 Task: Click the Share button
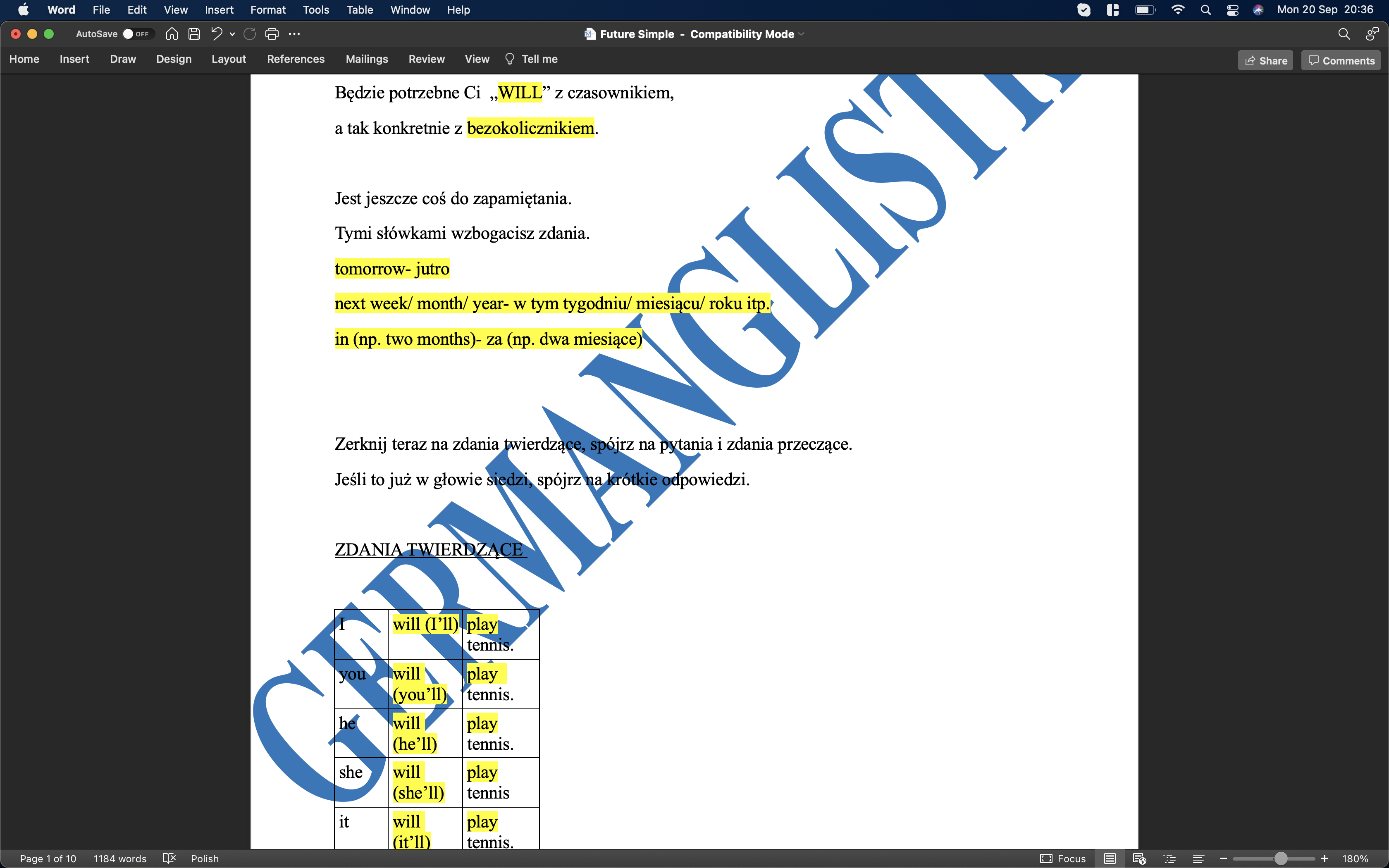1265,60
